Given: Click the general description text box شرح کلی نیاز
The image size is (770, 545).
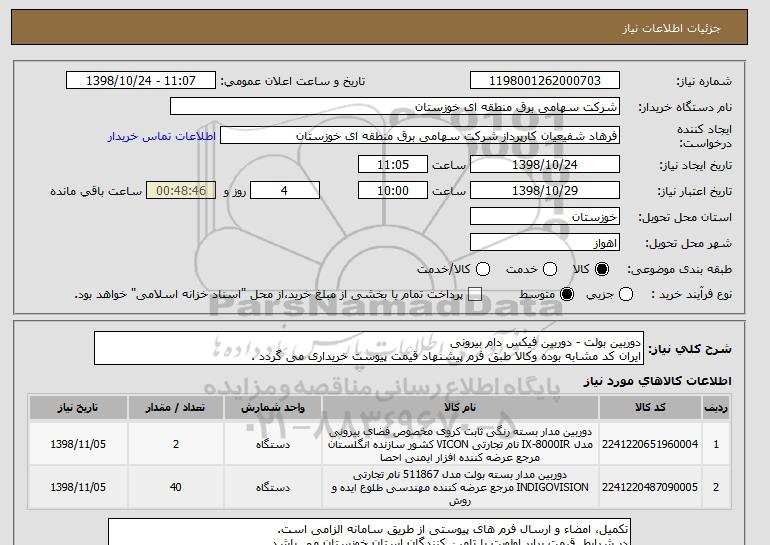Looking at the screenshot, I should [369, 348].
